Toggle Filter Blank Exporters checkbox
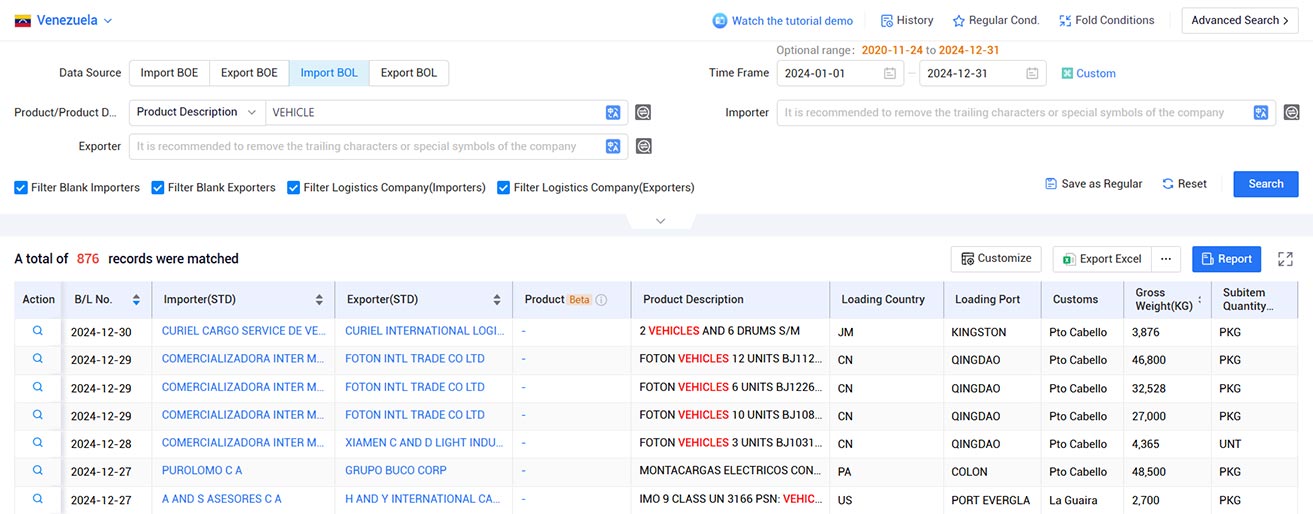 point(158,187)
